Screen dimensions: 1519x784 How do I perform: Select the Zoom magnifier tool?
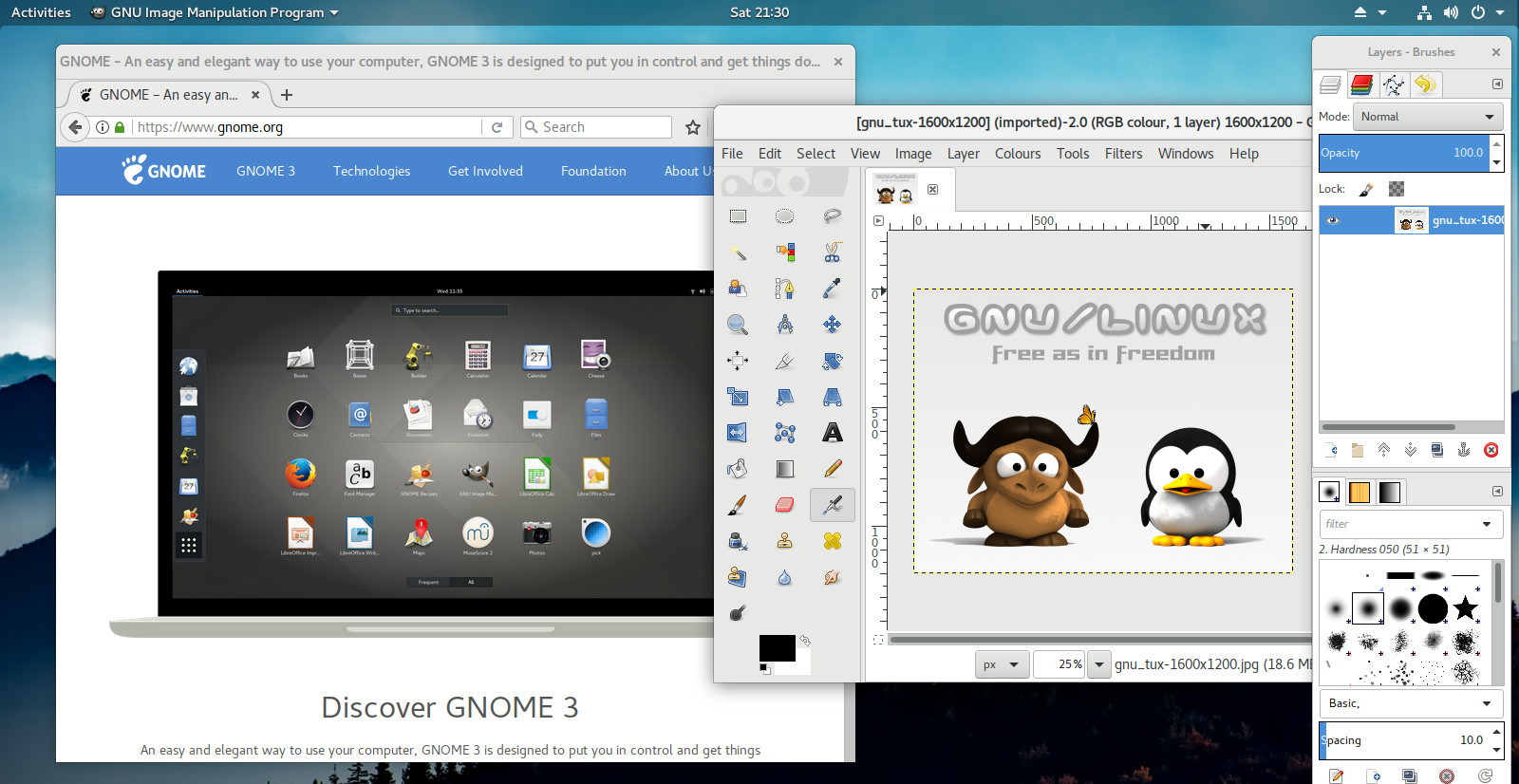738,325
